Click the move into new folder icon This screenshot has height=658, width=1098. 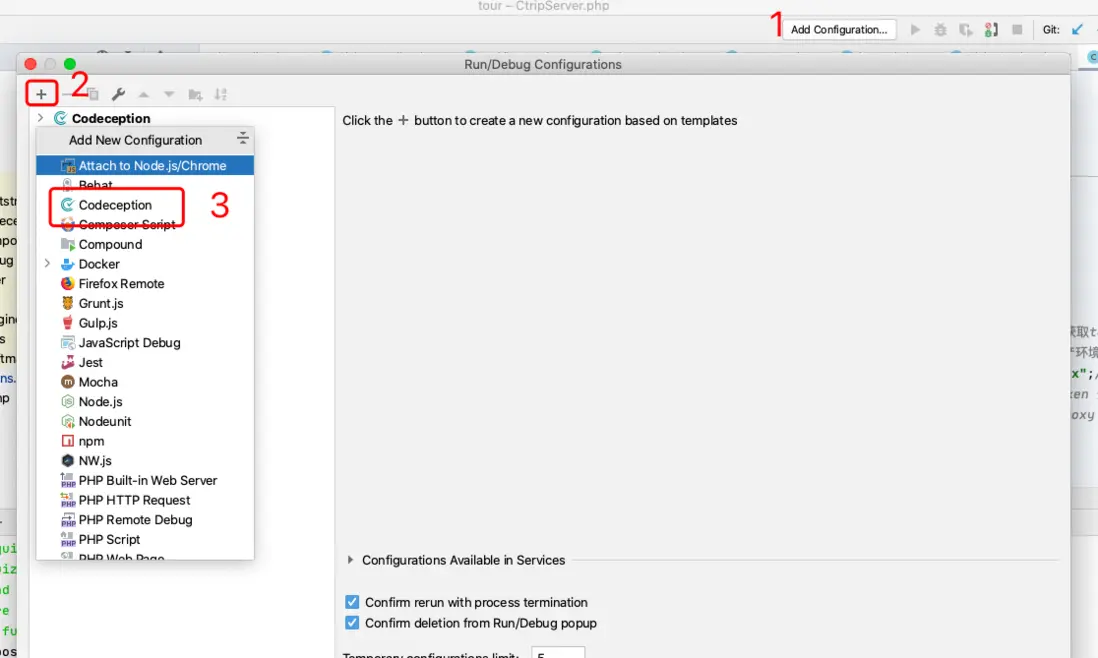click(195, 94)
